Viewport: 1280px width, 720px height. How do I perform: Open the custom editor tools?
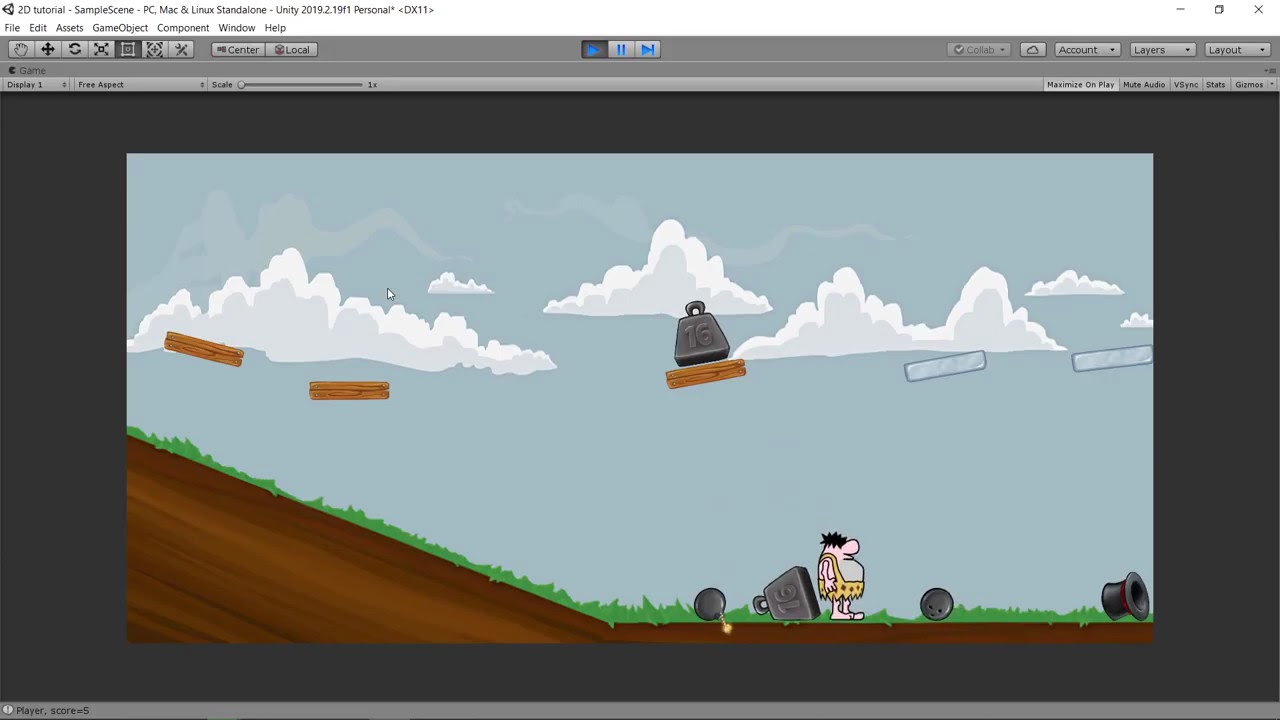181,49
